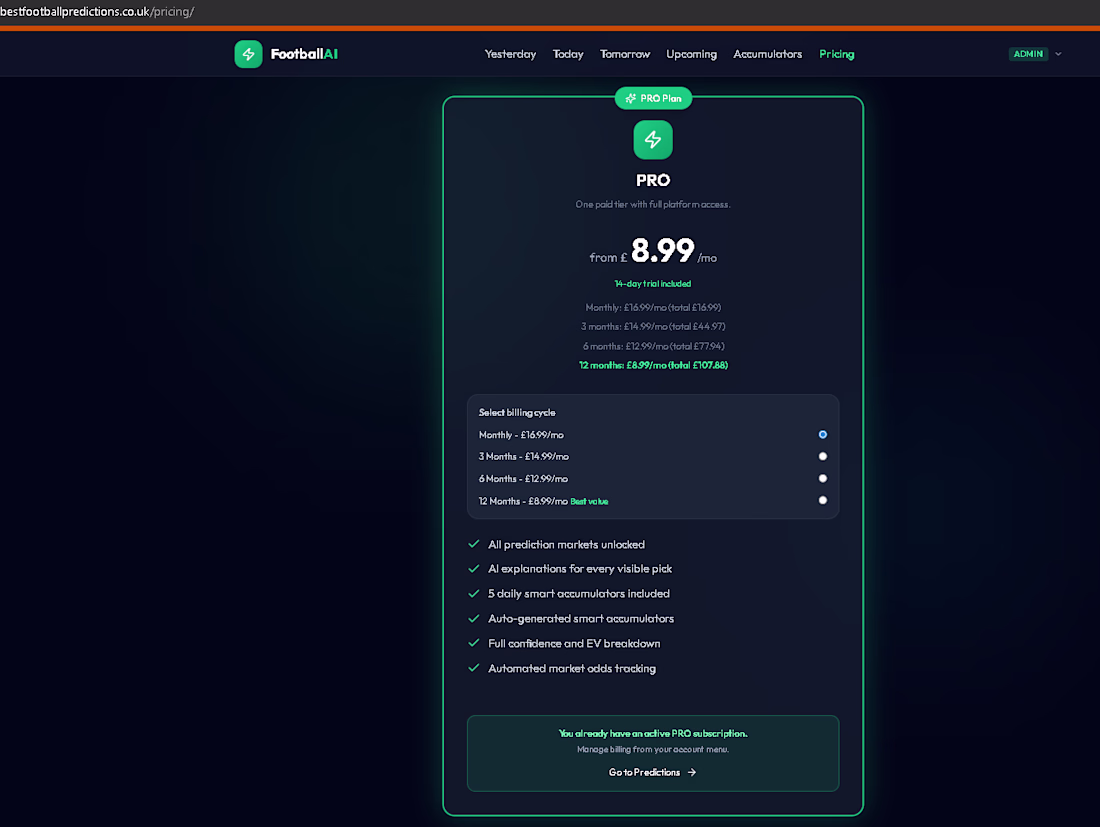Image resolution: width=1100 pixels, height=827 pixels.
Task: Open the Pricing nav item
Action: 837,54
